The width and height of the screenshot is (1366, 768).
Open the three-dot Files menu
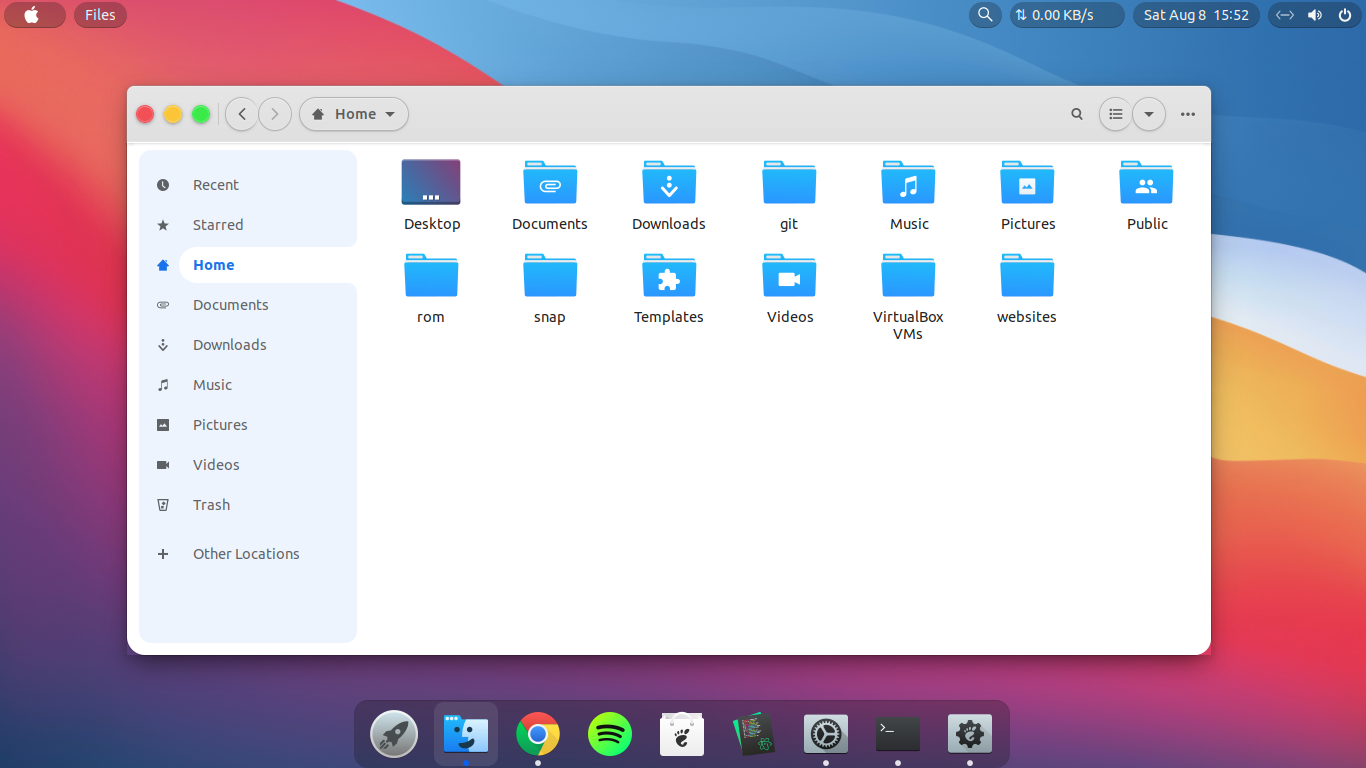coord(1188,114)
